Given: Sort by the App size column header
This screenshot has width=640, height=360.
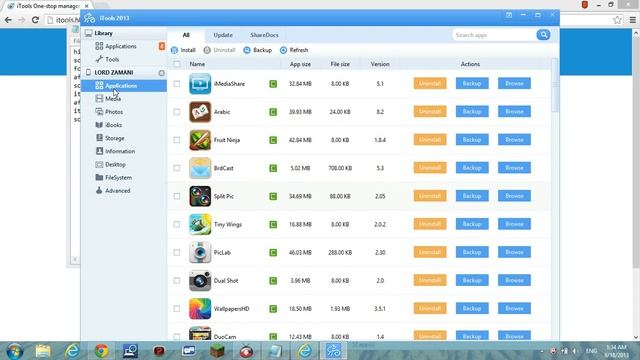Looking at the screenshot, I should pyautogui.click(x=300, y=64).
